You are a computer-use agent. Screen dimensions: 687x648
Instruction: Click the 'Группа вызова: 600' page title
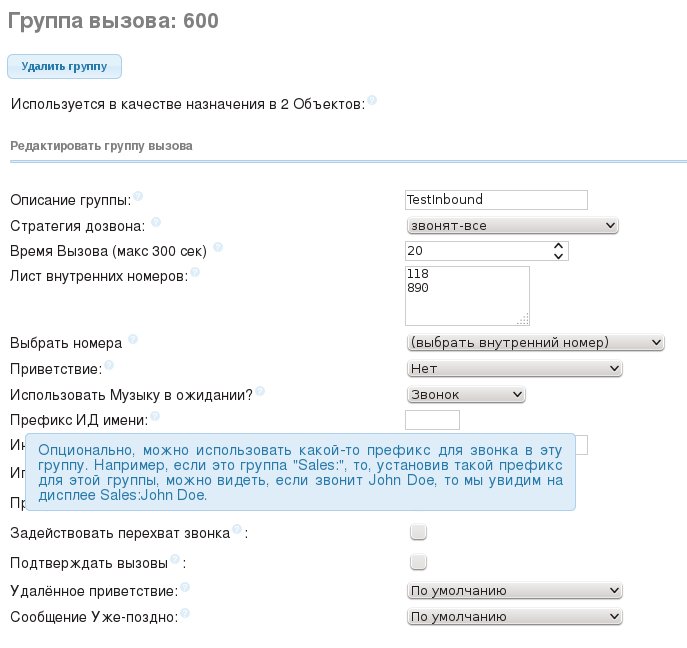113,21
